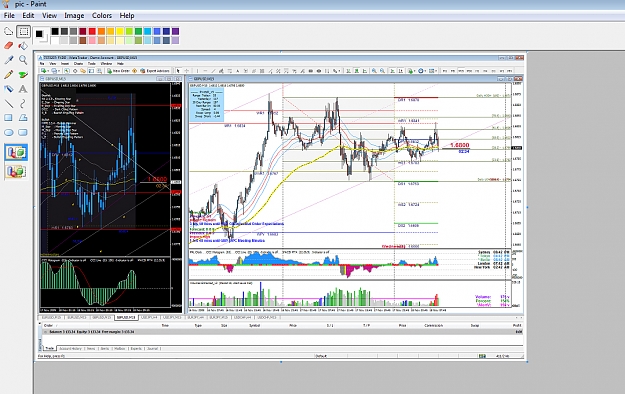
Task: Select the orange color swatch
Action: [101, 31]
